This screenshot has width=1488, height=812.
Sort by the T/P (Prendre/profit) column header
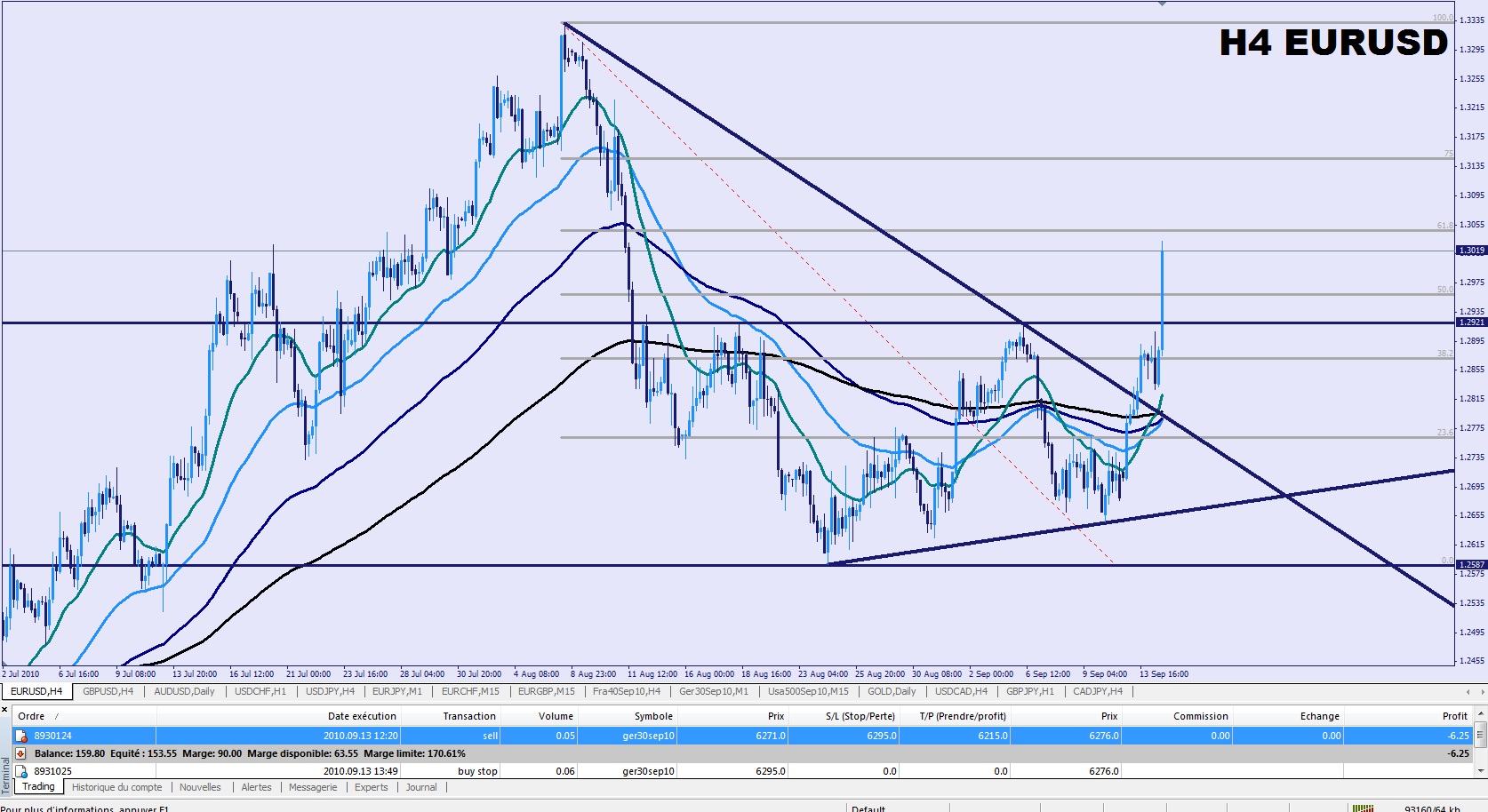[955, 716]
